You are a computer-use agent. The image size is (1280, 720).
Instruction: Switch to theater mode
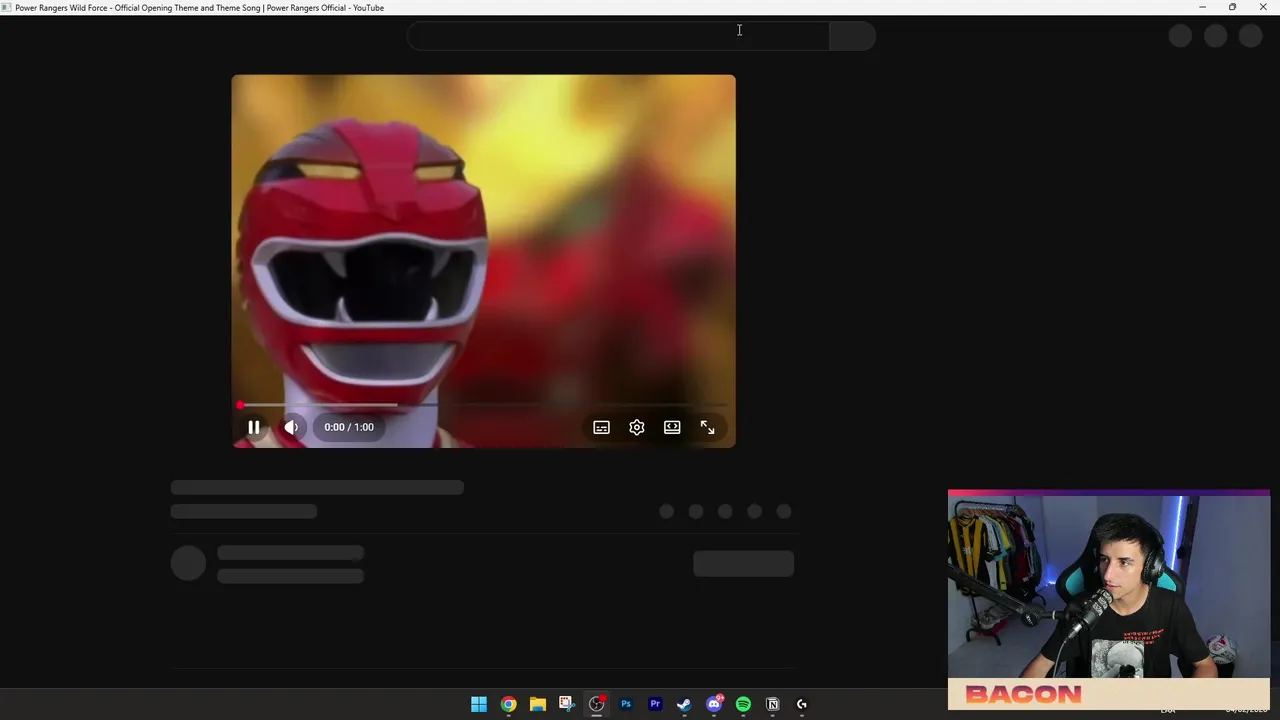672,427
